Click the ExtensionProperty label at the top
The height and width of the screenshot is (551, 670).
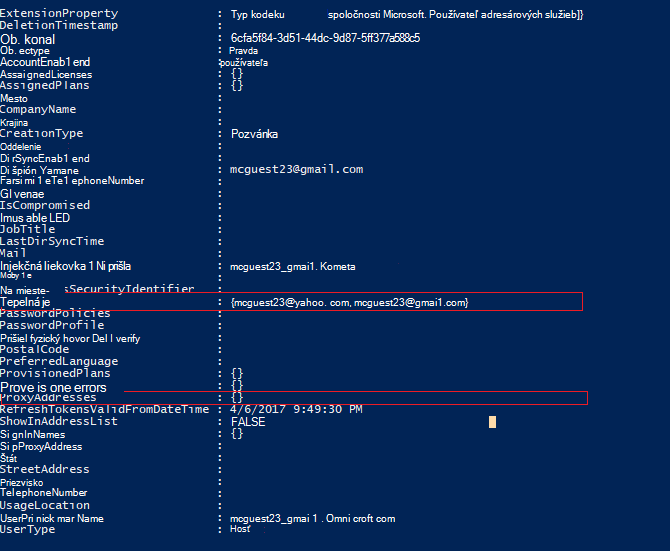(x=59, y=14)
